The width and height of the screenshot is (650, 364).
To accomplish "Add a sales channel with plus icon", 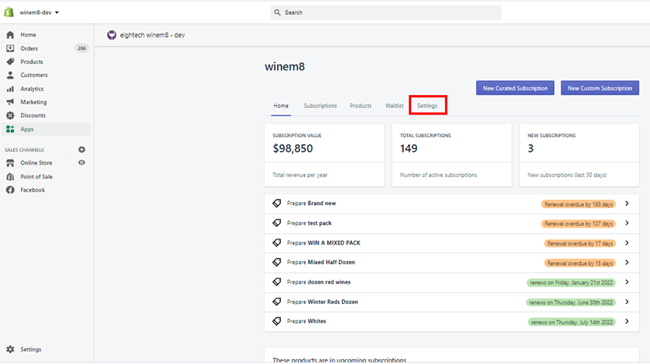I will pos(82,149).
